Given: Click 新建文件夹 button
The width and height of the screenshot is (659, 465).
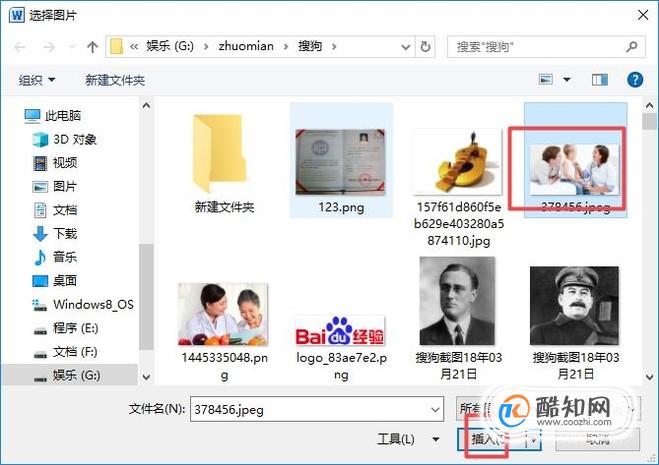Looking at the screenshot, I should point(115,80).
